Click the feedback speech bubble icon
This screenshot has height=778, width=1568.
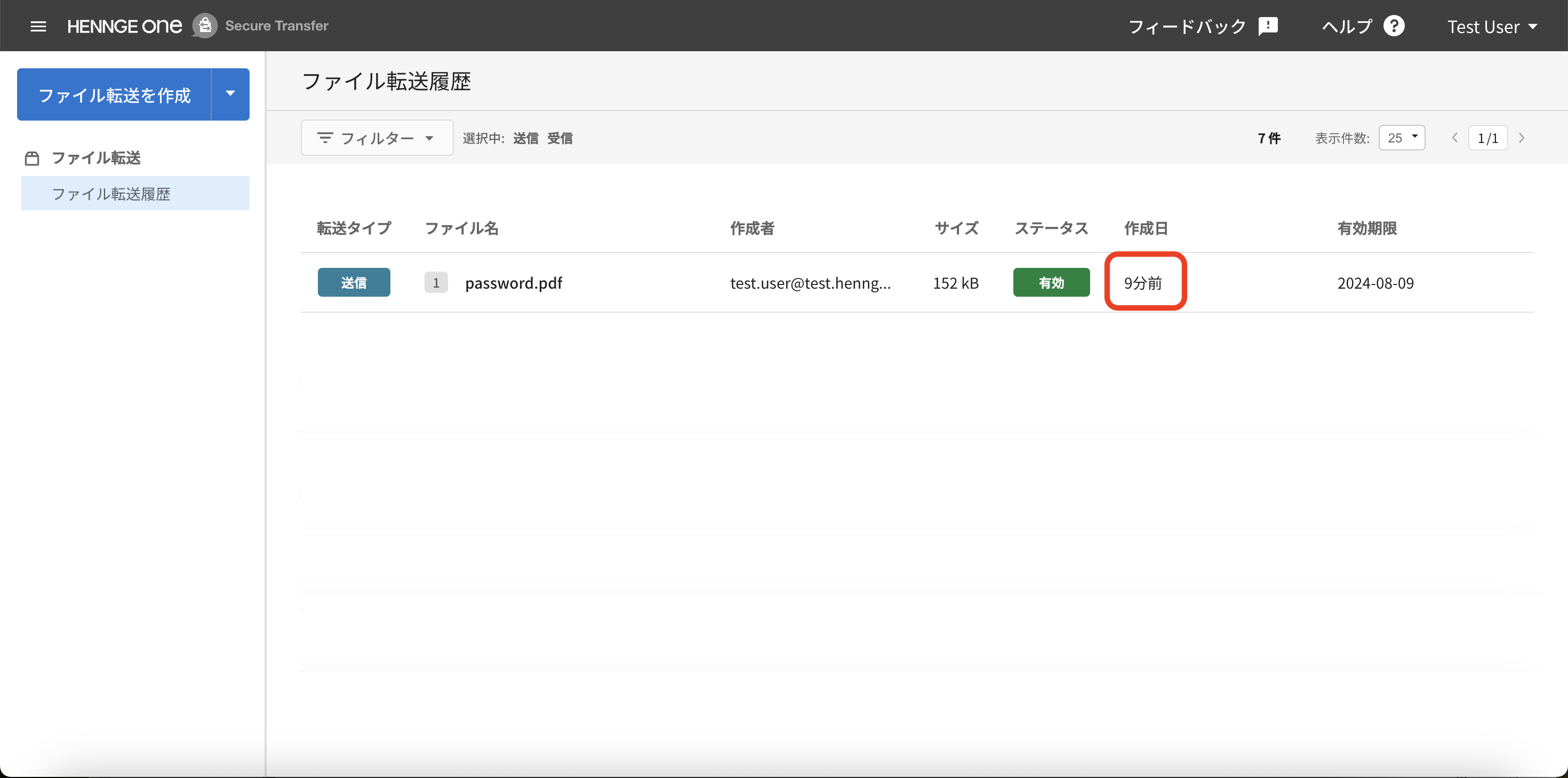click(x=1268, y=27)
